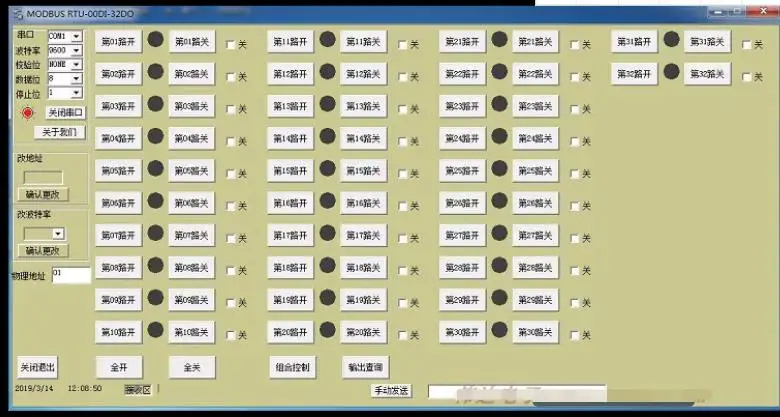This screenshot has width=780, height=417.
Task: Click the status indicator lamp for channel 05
Action: click(x=156, y=168)
